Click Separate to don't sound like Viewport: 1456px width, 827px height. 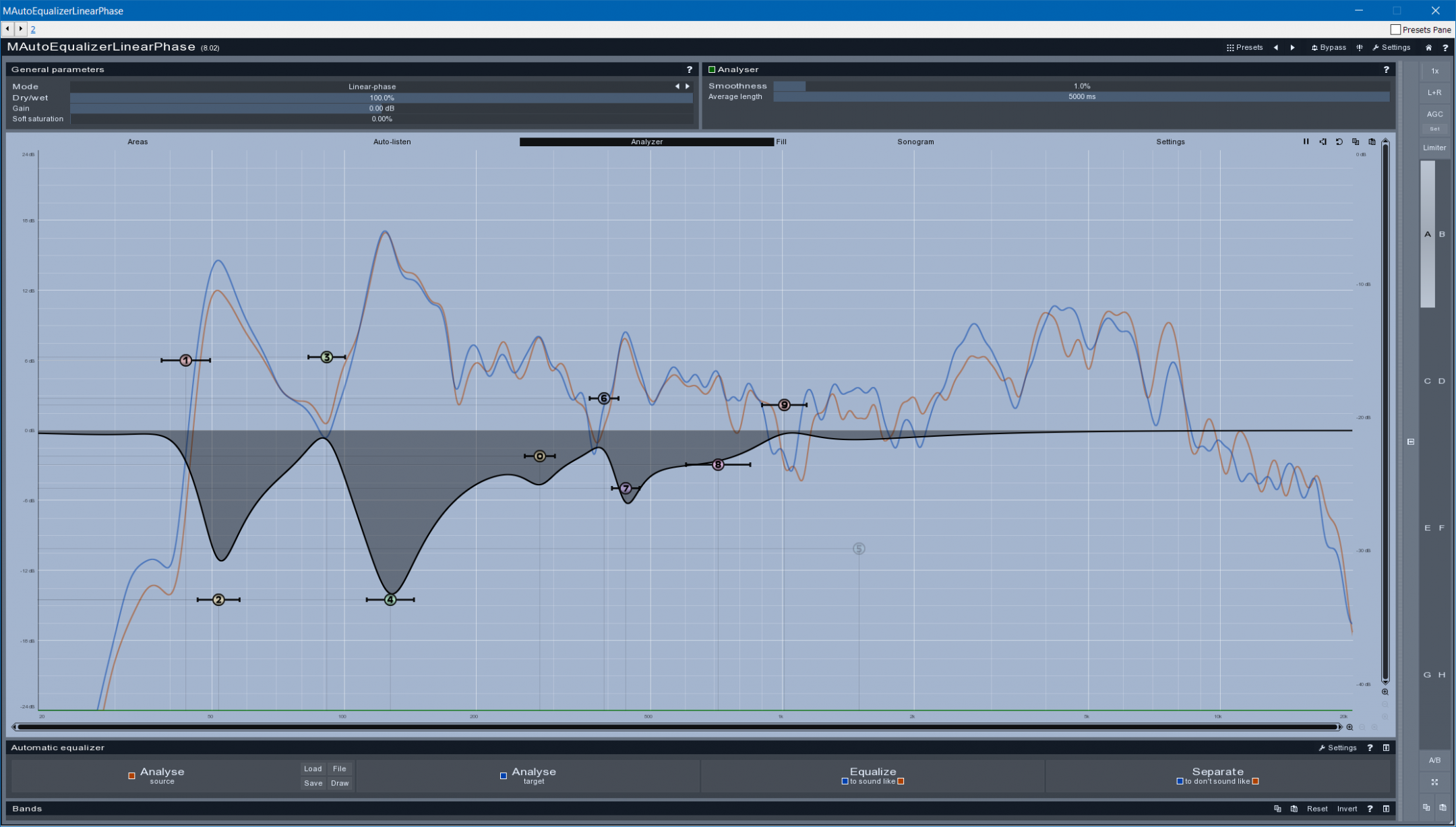point(1217,776)
